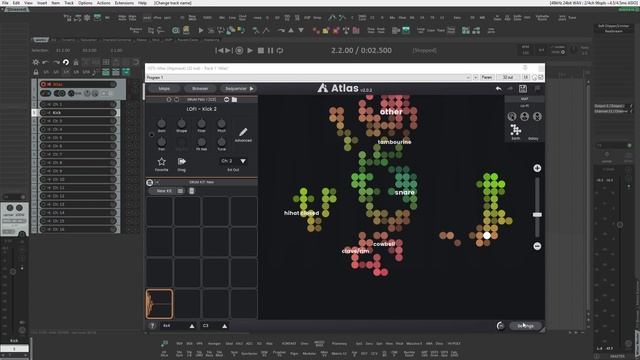The width and height of the screenshot is (640, 360).
Task: Go to project start in transport
Action: (x=219, y=51)
